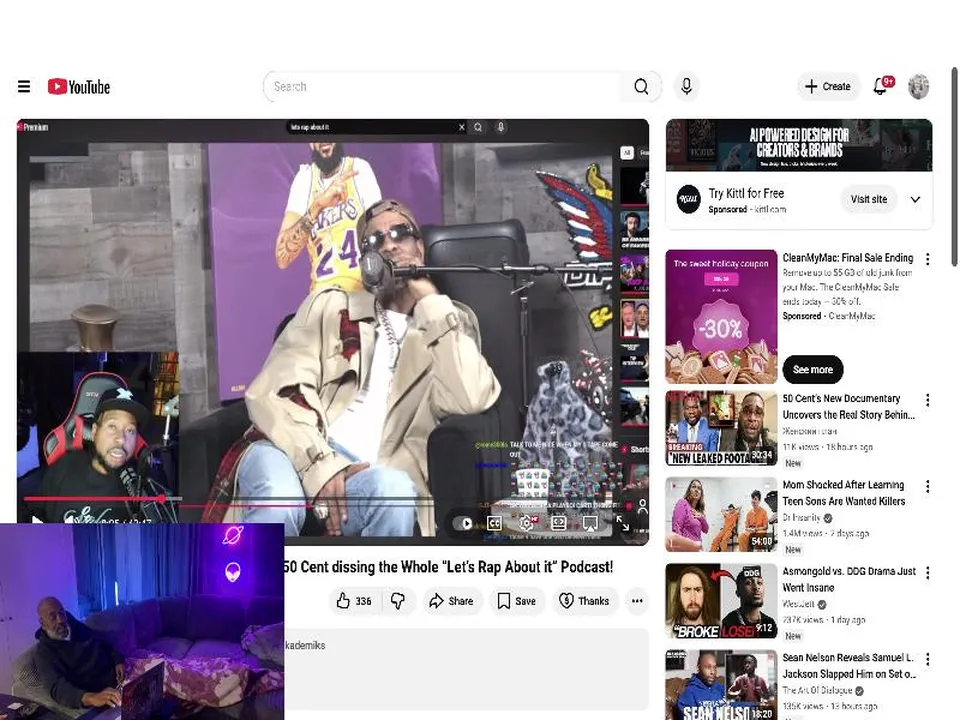This screenshot has width=960, height=720.
Task: Click the page vertical scrollbar
Action: [954, 167]
